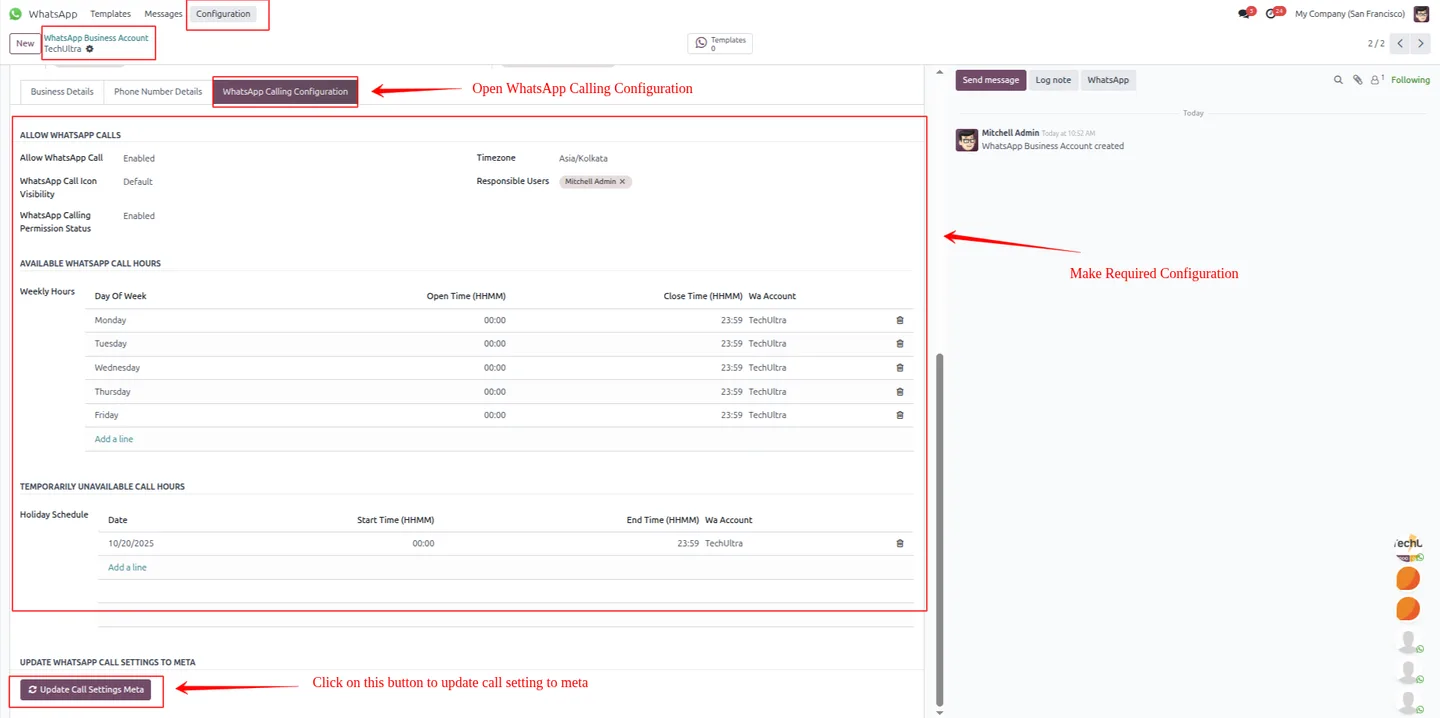This screenshot has width=1440, height=718.
Task: Click WhatsApp Business Account created message
Action: click(x=1053, y=146)
